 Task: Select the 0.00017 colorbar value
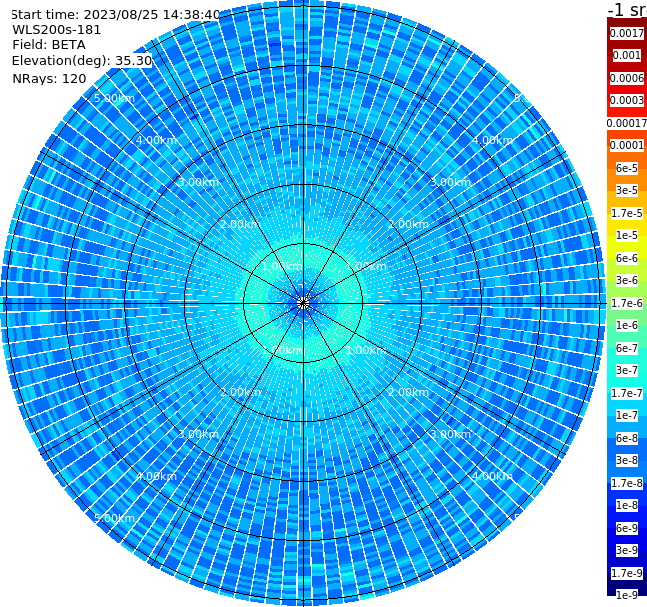[627, 123]
